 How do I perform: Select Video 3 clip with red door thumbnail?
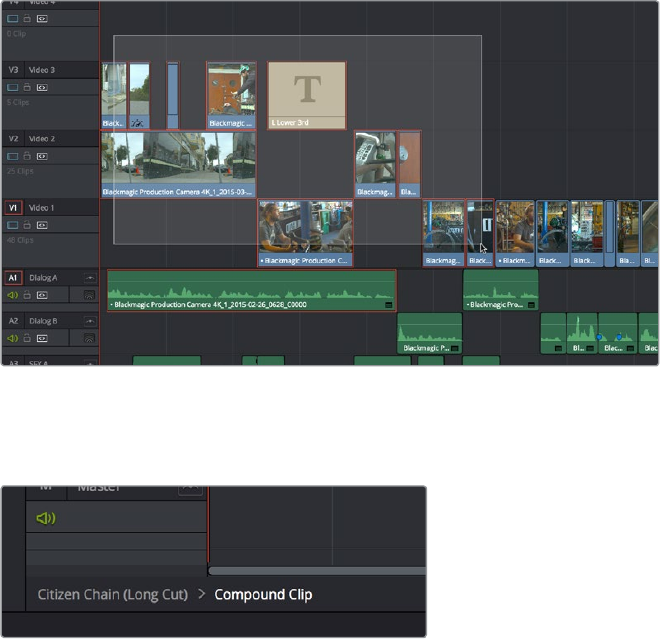[x=231, y=95]
